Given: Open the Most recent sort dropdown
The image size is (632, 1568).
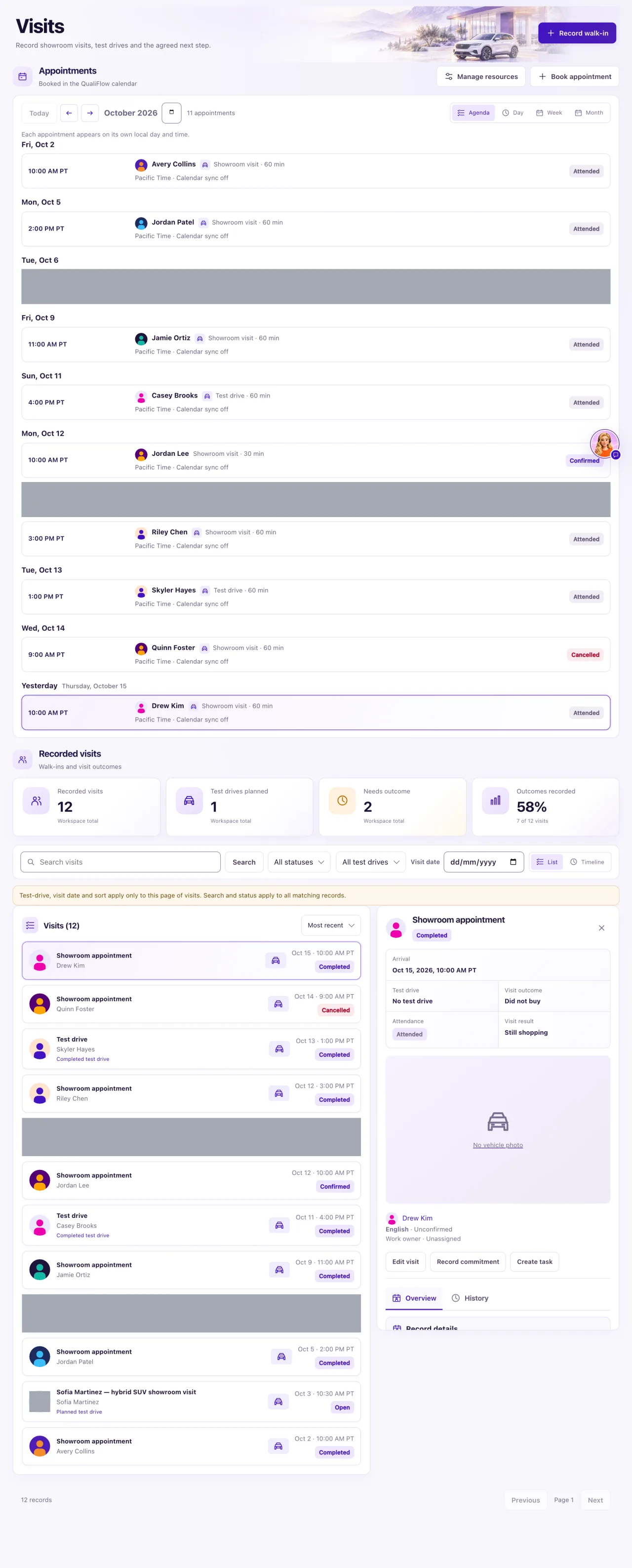Looking at the screenshot, I should [x=331, y=925].
